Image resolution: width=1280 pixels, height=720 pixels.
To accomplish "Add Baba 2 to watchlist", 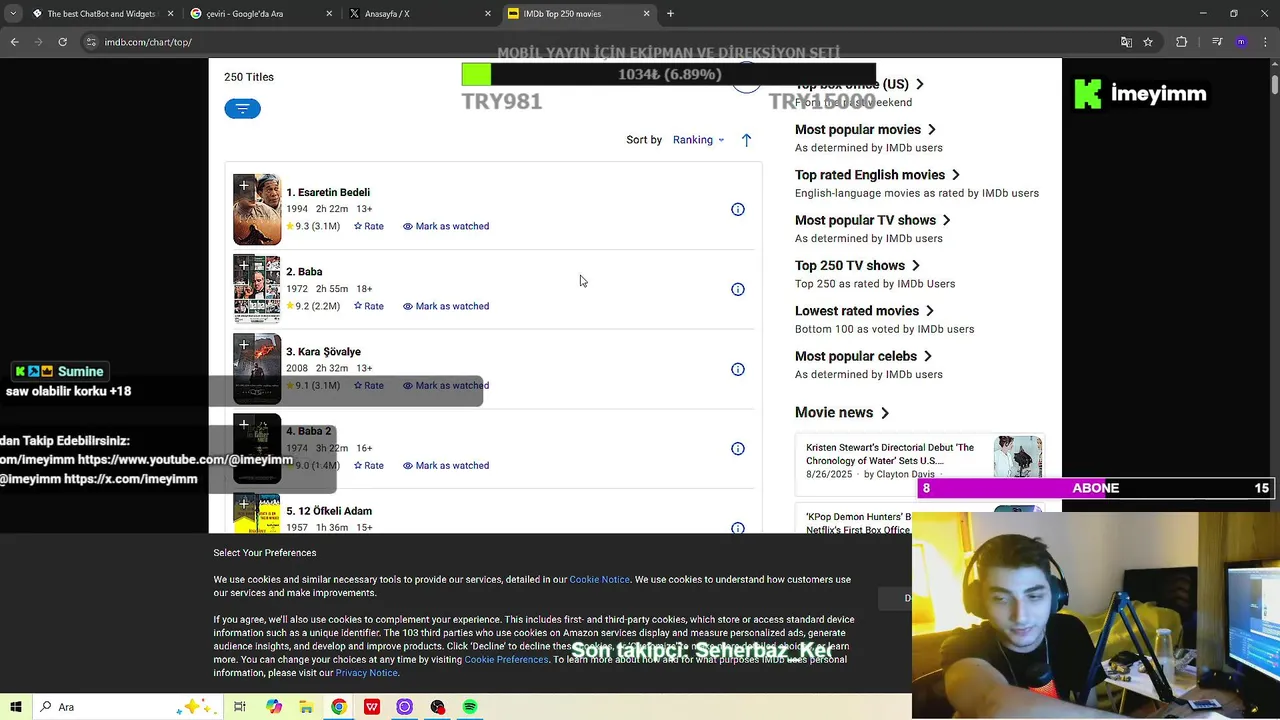I will tap(244, 425).
